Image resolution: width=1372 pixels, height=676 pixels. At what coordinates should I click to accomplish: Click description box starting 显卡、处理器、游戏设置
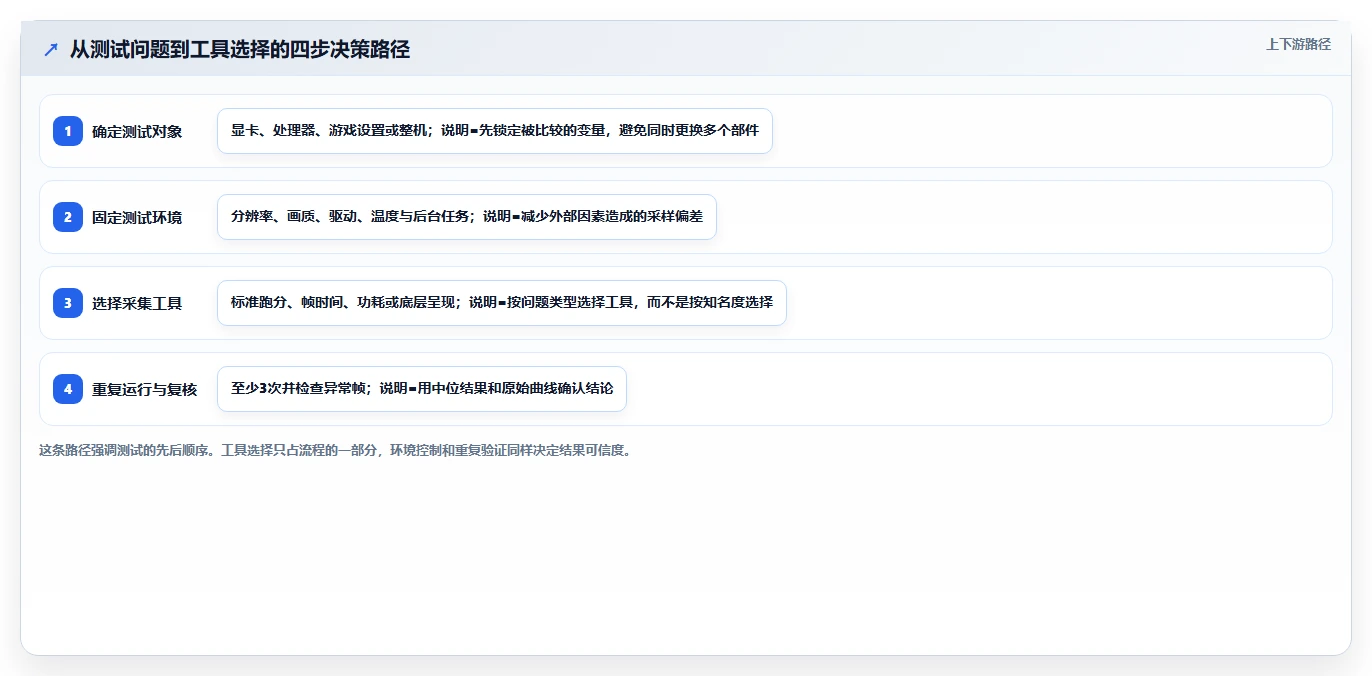tap(495, 131)
